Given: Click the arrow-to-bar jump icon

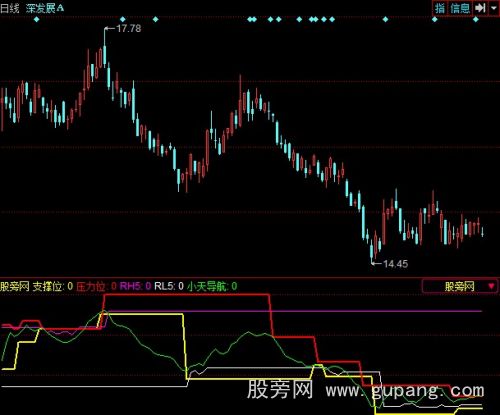Looking at the screenshot, I should tap(480, 8).
